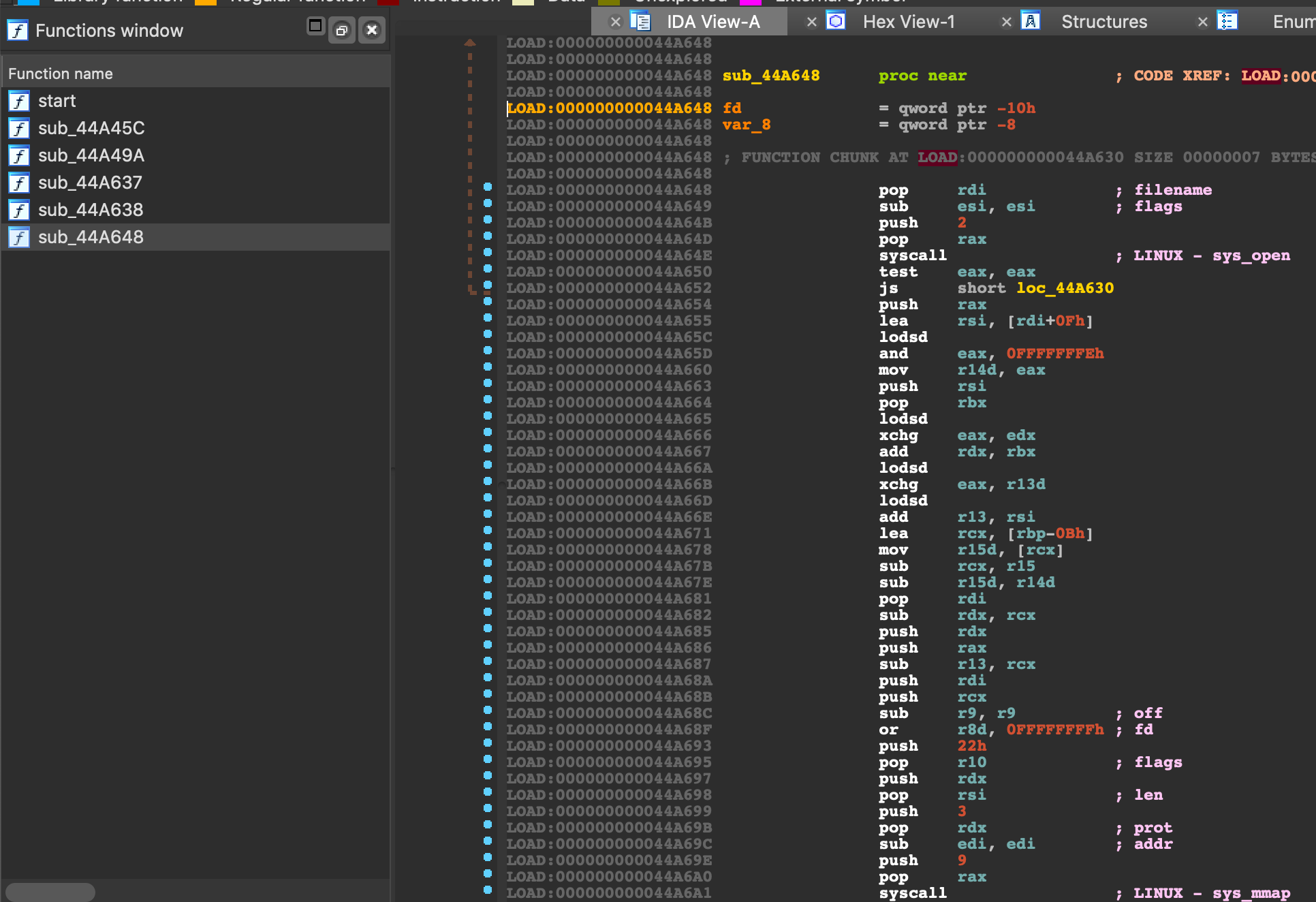Toggle breakpoint dot at address 44A648 pop rdi
Screen dimensions: 1316x902
pyautogui.click(x=488, y=187)
